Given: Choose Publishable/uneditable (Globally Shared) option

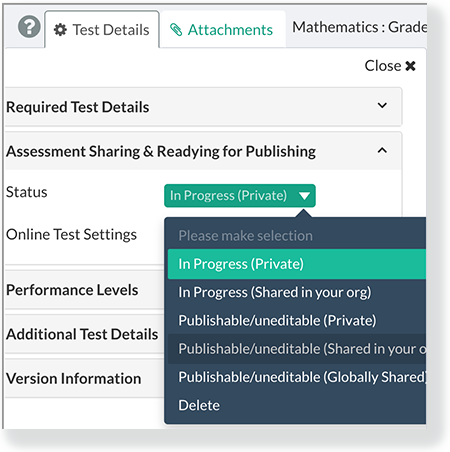Looking at the screenshot, I should (x=297, y=377).
